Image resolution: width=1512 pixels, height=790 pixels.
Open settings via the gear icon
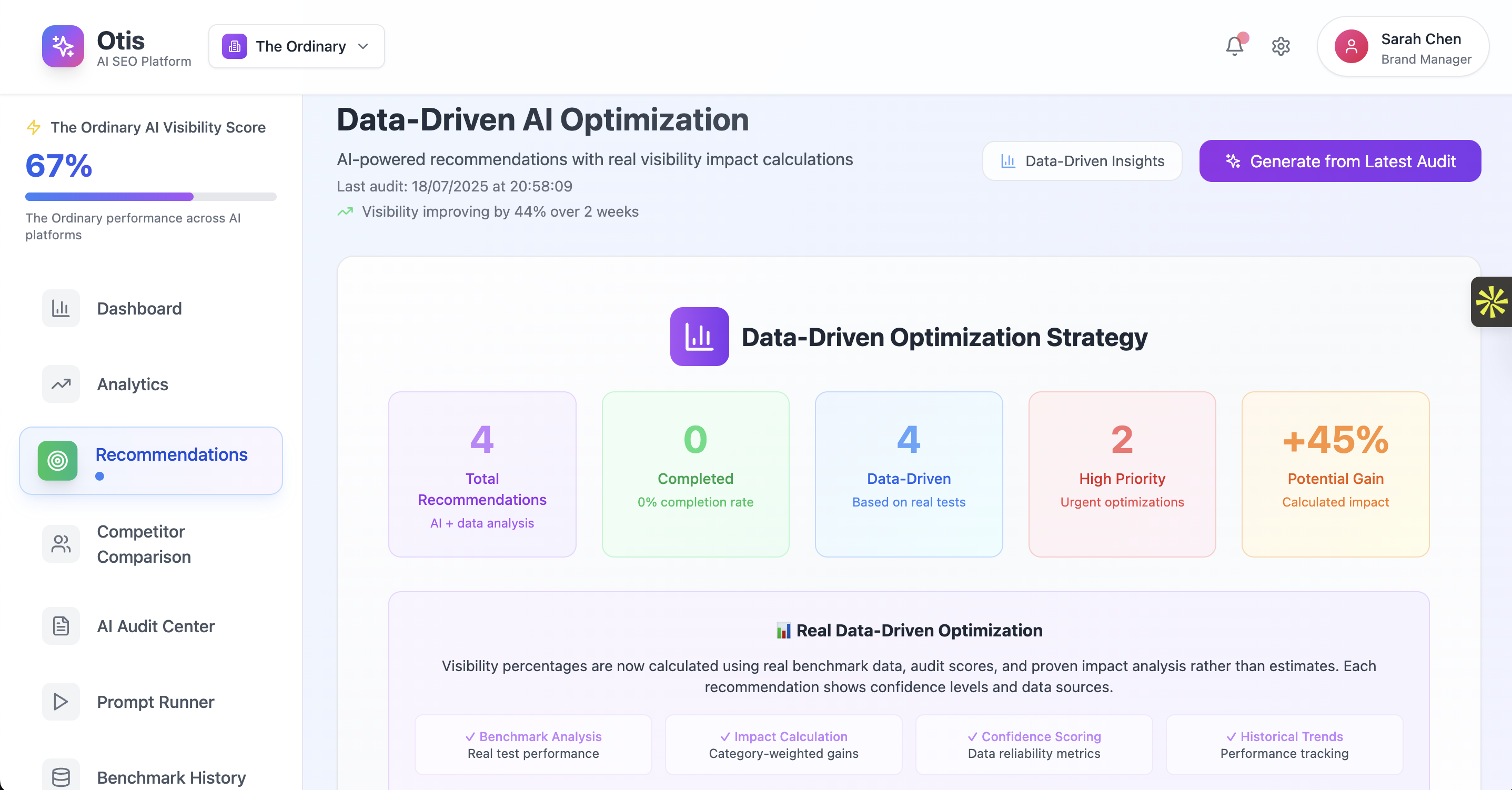click(x=1281, y=46)
